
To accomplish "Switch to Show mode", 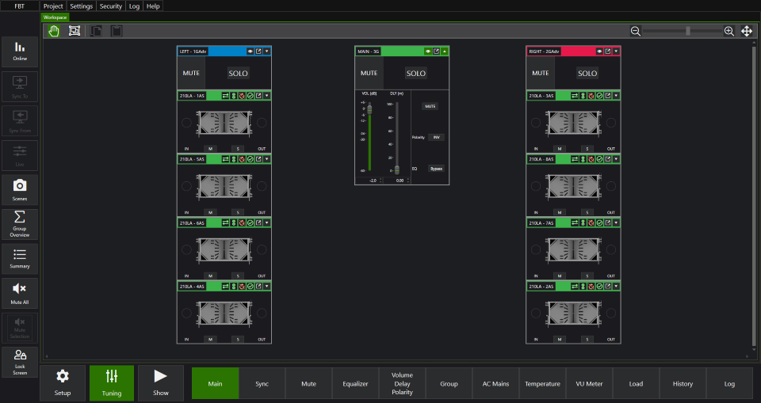I will [161, 383].
